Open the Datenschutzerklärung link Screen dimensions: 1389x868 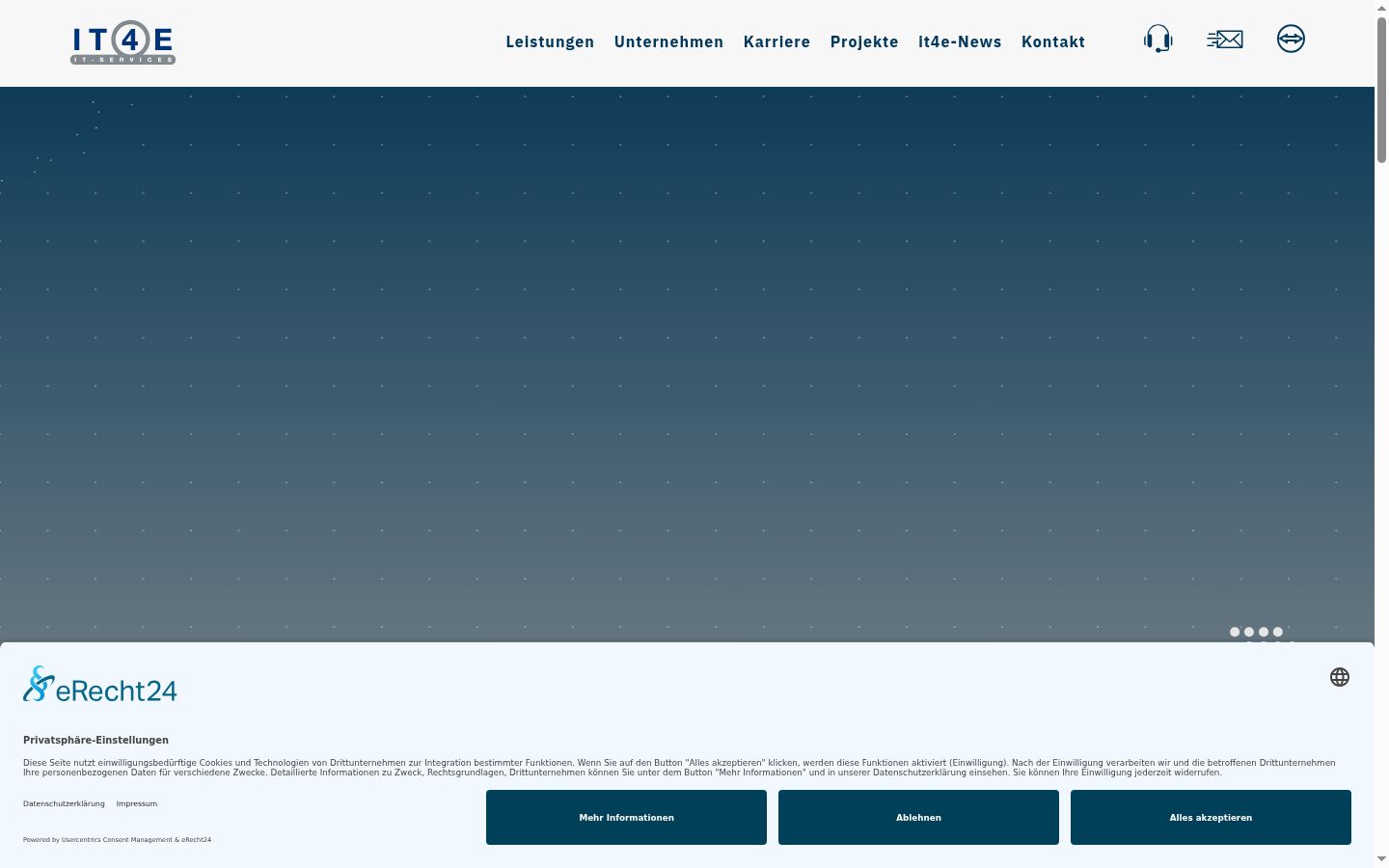point(64,803)
